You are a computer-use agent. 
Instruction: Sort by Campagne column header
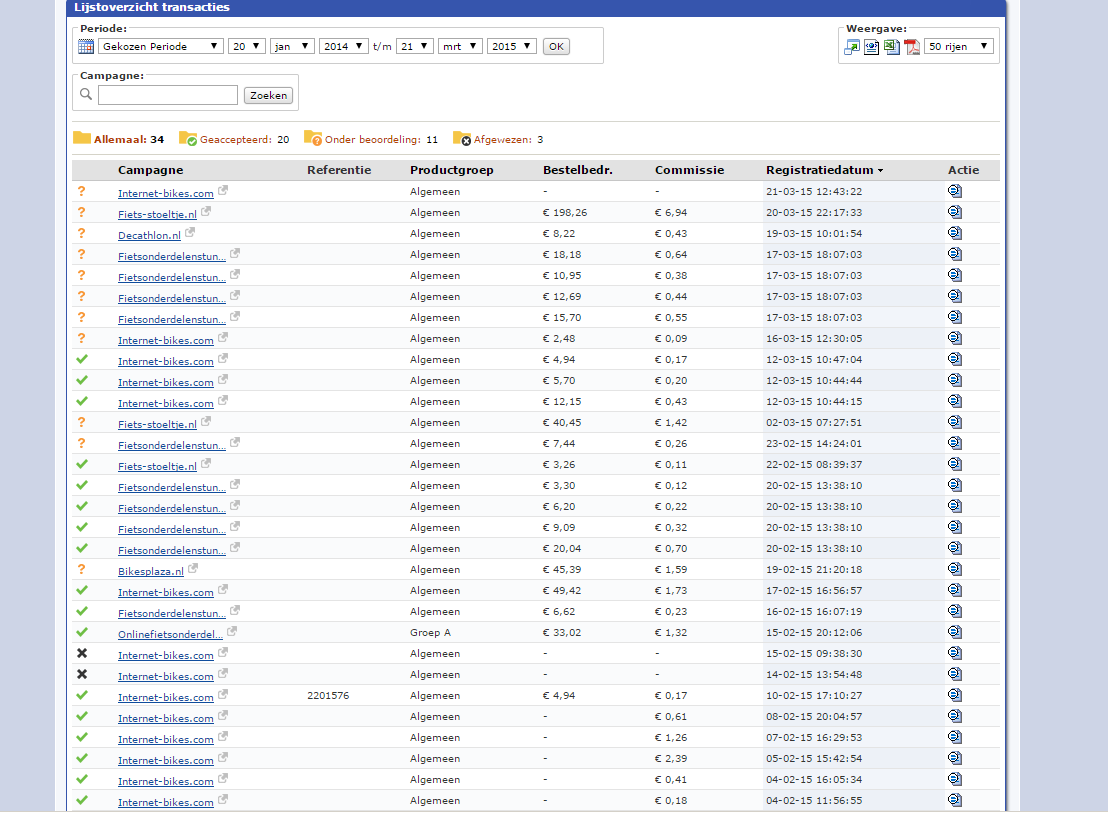click(x=151, y=170)
